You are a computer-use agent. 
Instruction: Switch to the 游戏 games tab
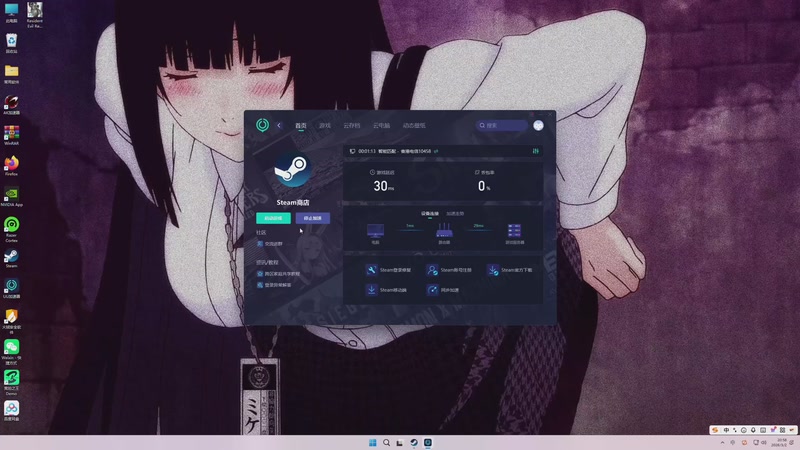click(x=325, y=125)
